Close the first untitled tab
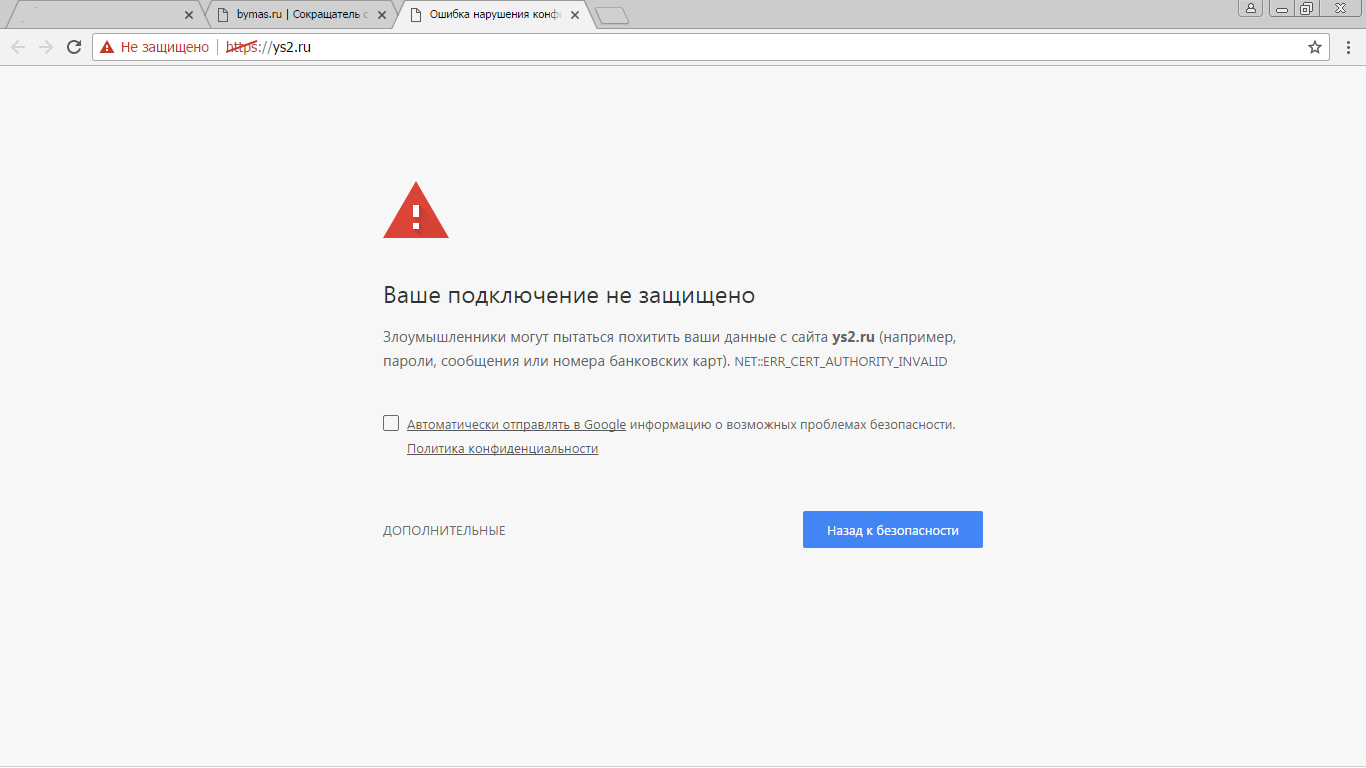 click(x=189, y=15)
